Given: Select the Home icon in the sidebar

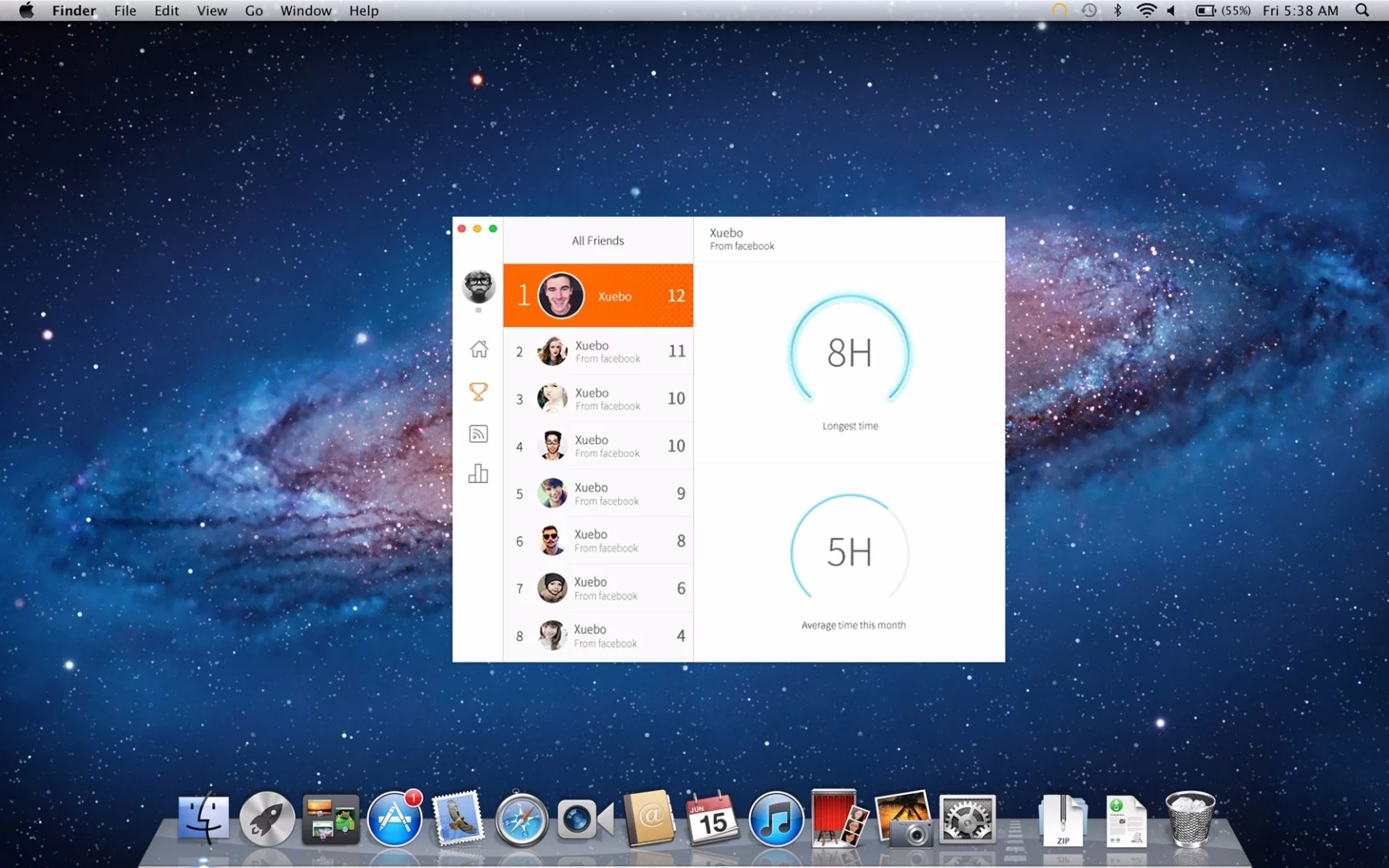Looking at the screenshot, I should pos(478,350).
